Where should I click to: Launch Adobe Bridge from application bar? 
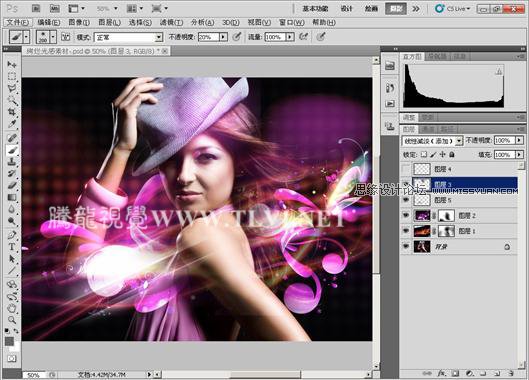[36, 8]
